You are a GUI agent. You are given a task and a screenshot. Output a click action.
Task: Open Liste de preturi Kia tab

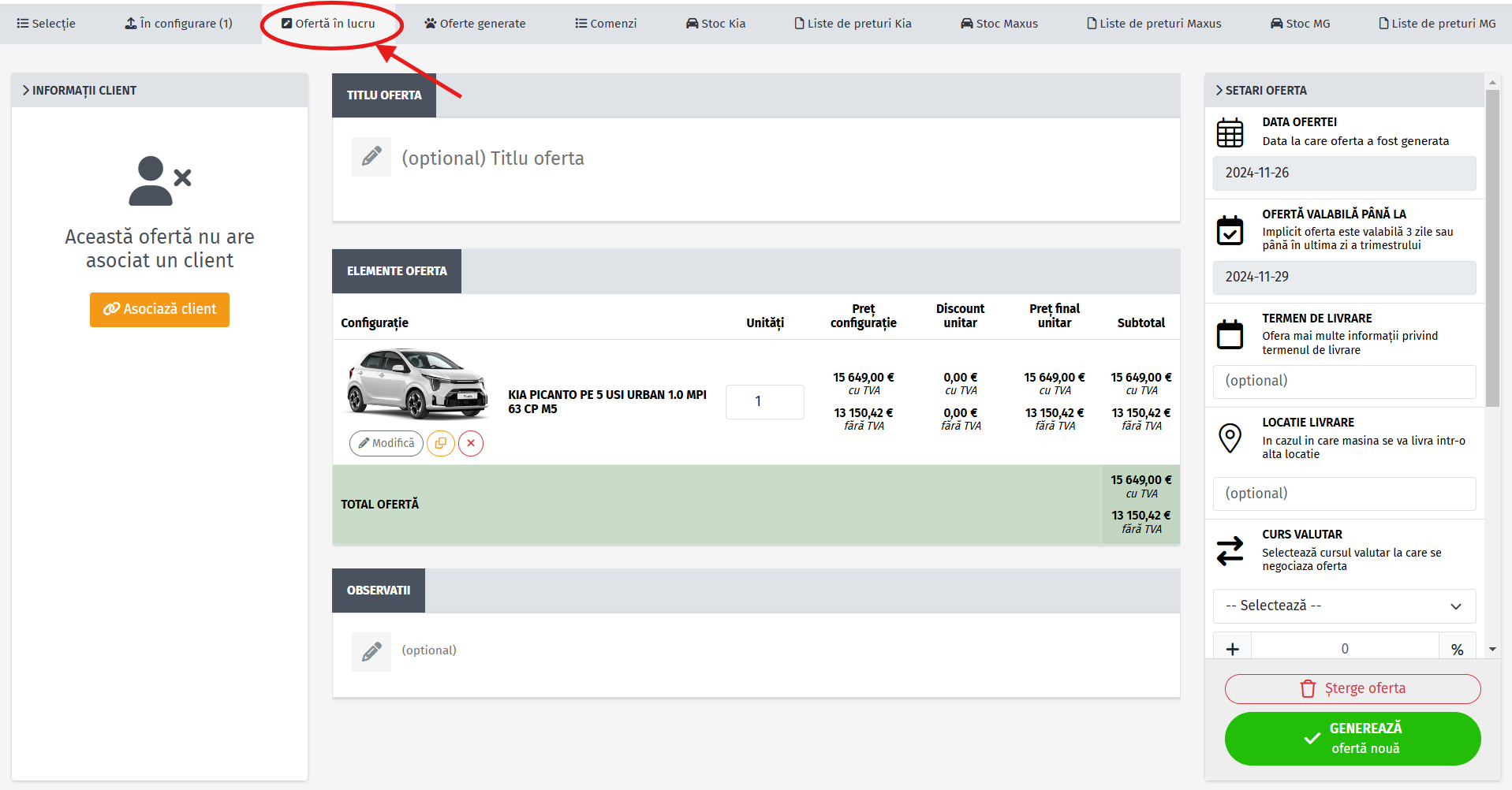click(853, 24)
